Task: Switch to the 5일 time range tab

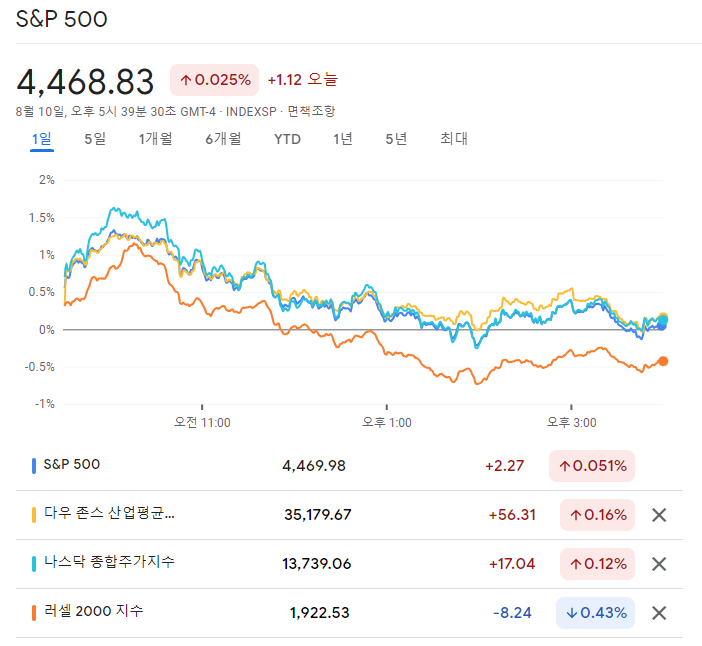Action: point(95,139)
